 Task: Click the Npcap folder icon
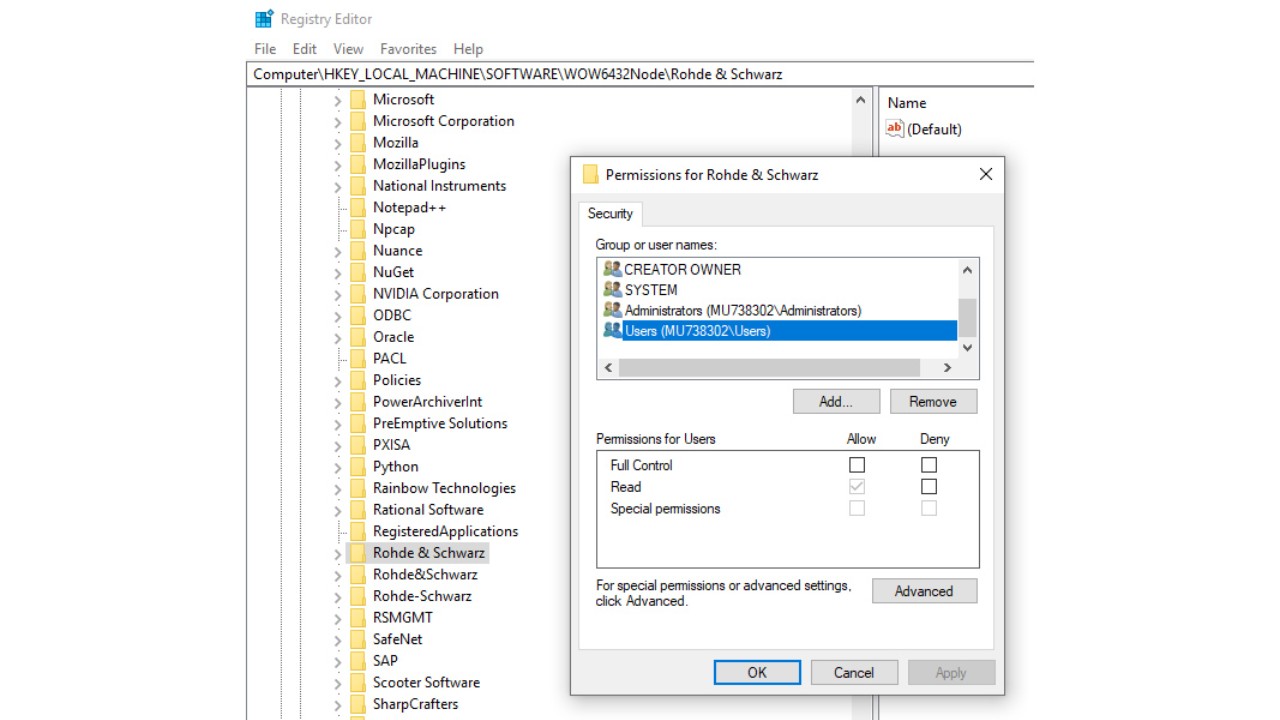(x=358, y=229)
